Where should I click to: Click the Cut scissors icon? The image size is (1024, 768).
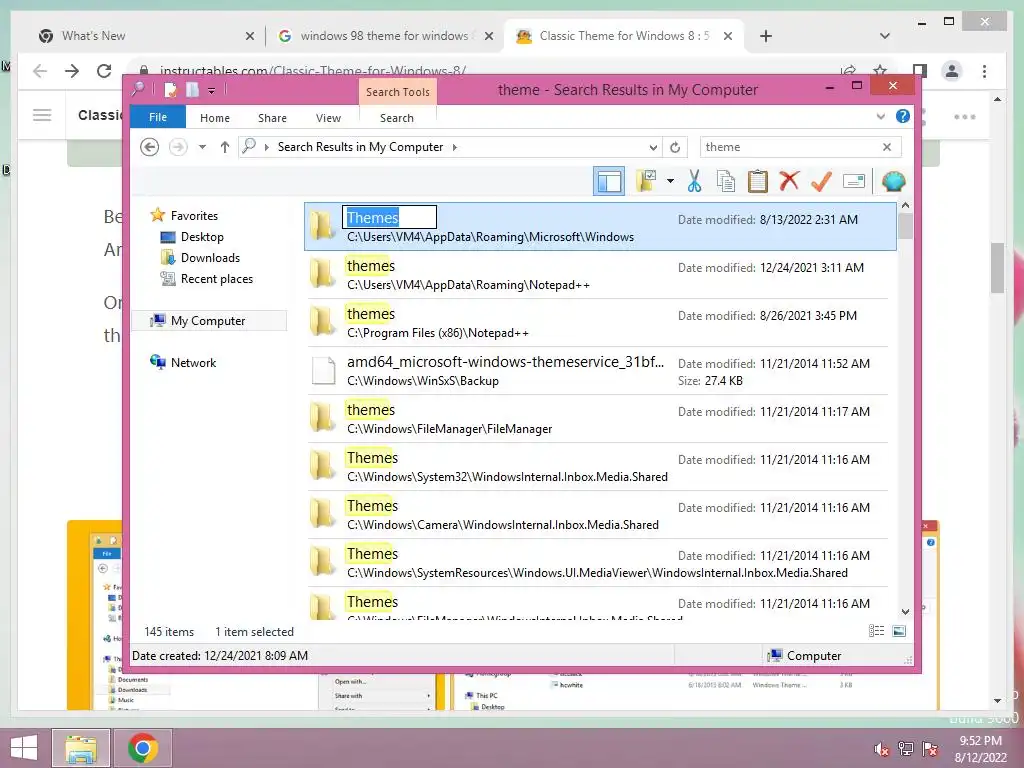[x=694, y=181]
